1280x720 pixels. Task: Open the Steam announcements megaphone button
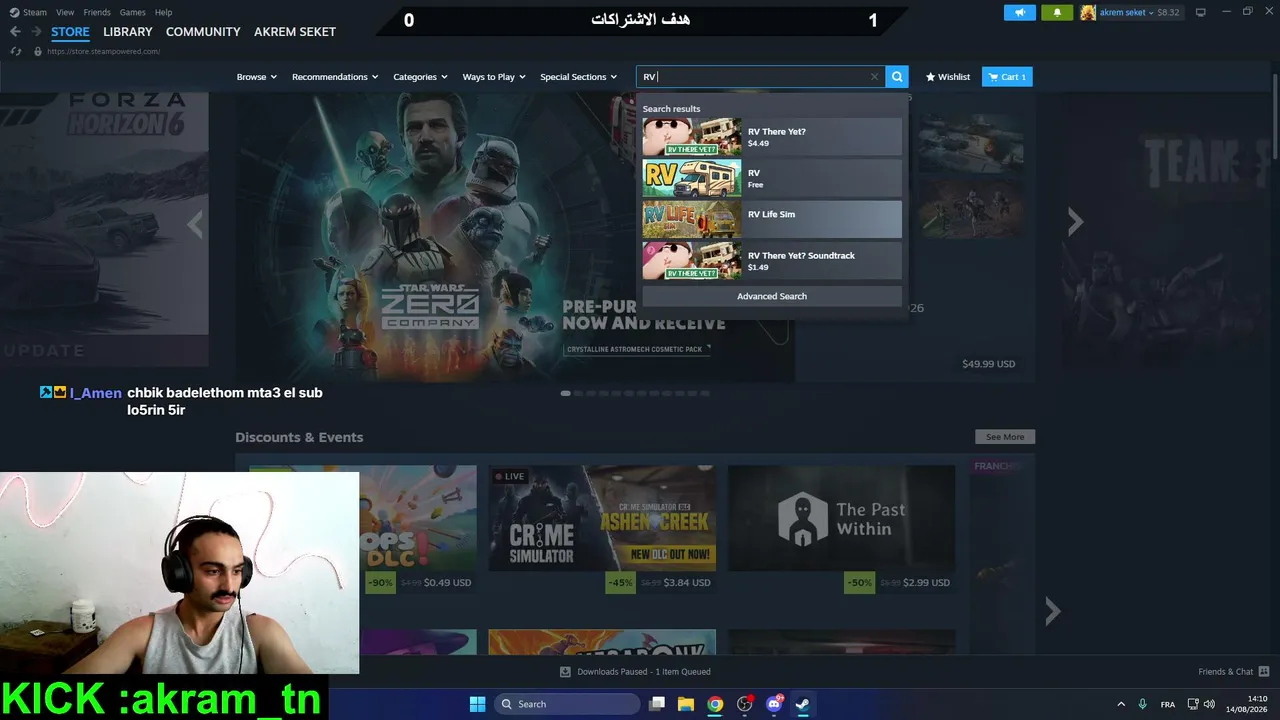(x=1020, y=12)
